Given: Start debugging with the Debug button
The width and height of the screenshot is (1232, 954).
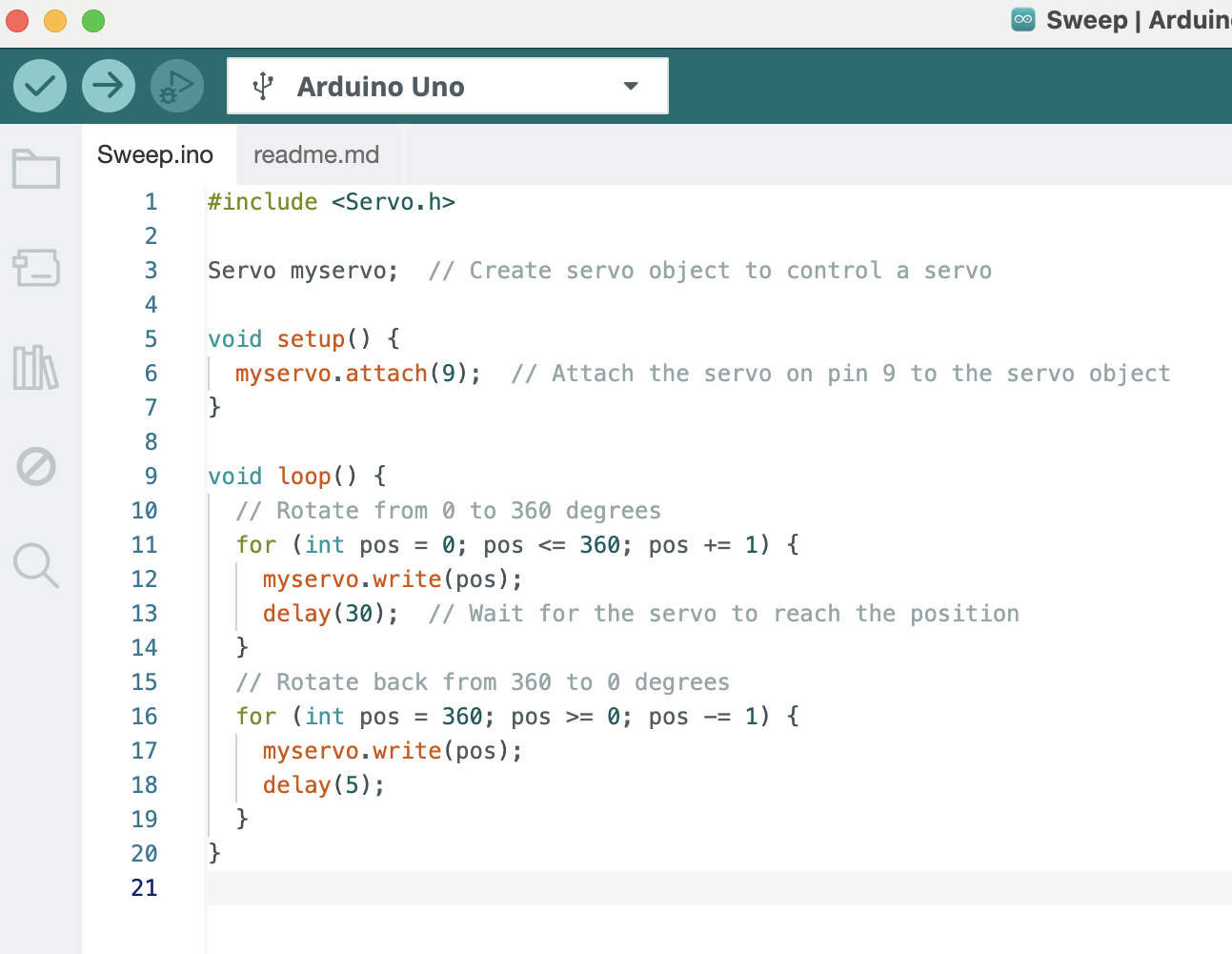Looking at the screenshot, I should point(177,86).
